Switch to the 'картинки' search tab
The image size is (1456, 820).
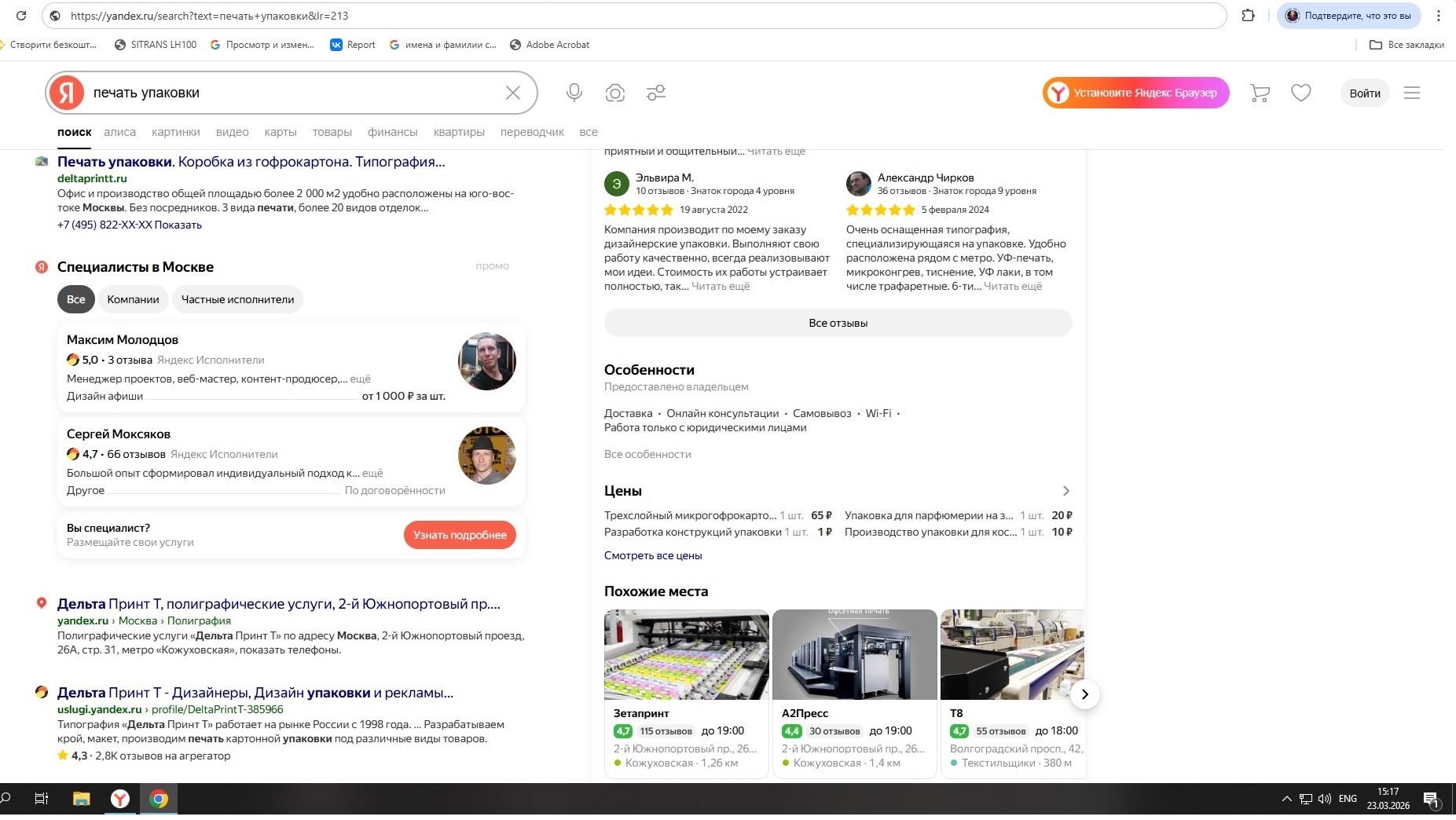(x=176, y=132)
